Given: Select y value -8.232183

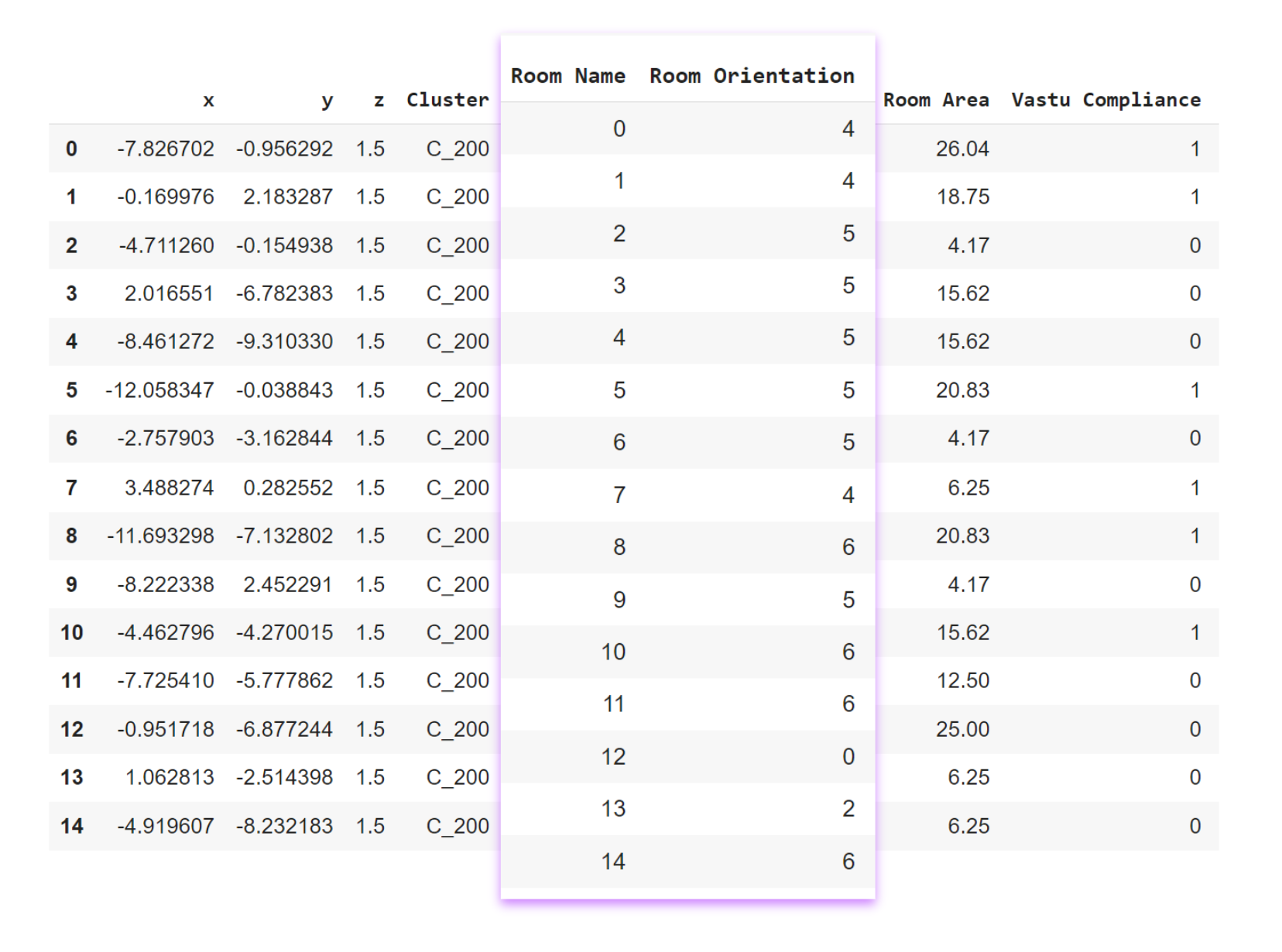Looking at the screenshot, I should 284,826.
